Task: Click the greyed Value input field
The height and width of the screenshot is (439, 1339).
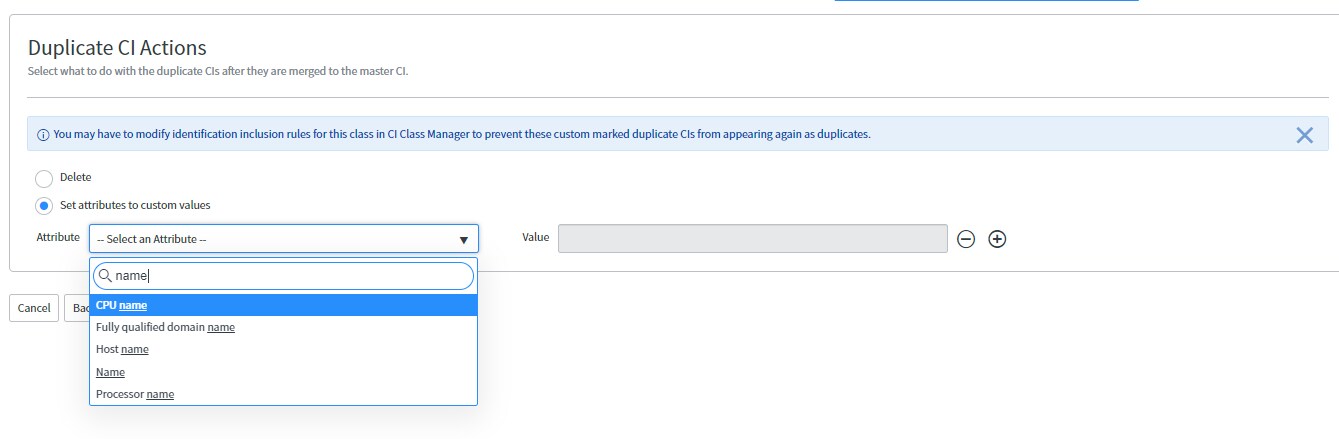Action: (x=753, y=238)
